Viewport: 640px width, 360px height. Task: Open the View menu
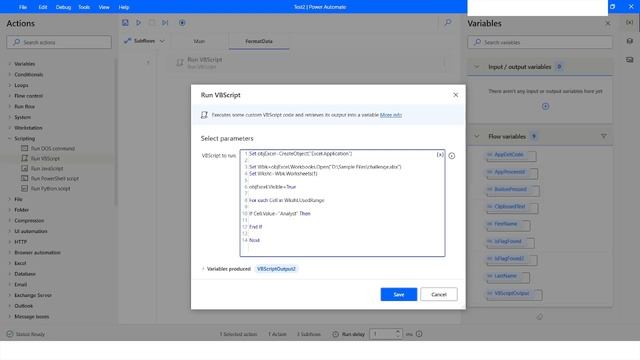[x=104, y=7]
